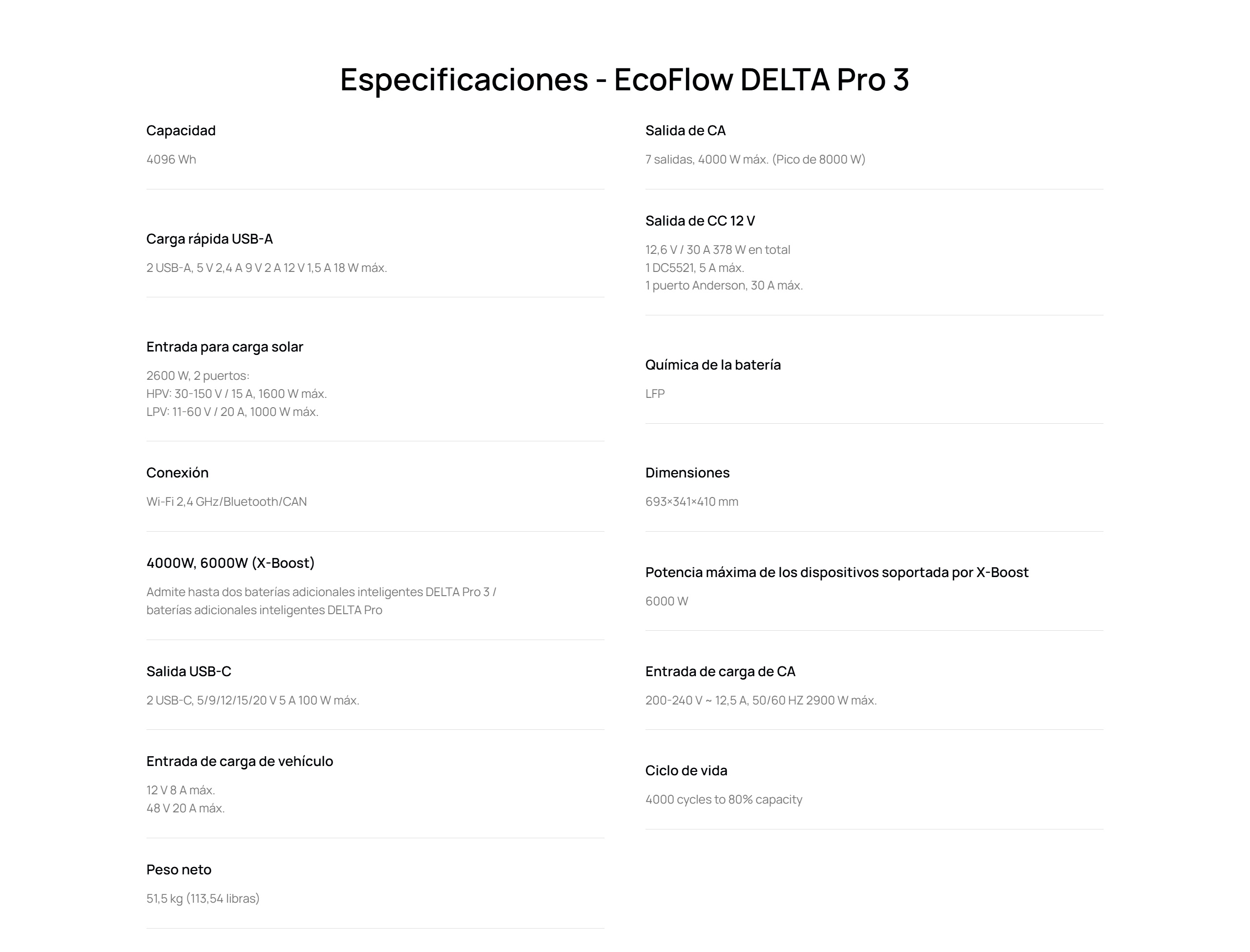Select the 4000W, 6000W (X-Boost) label

[230, 563]
